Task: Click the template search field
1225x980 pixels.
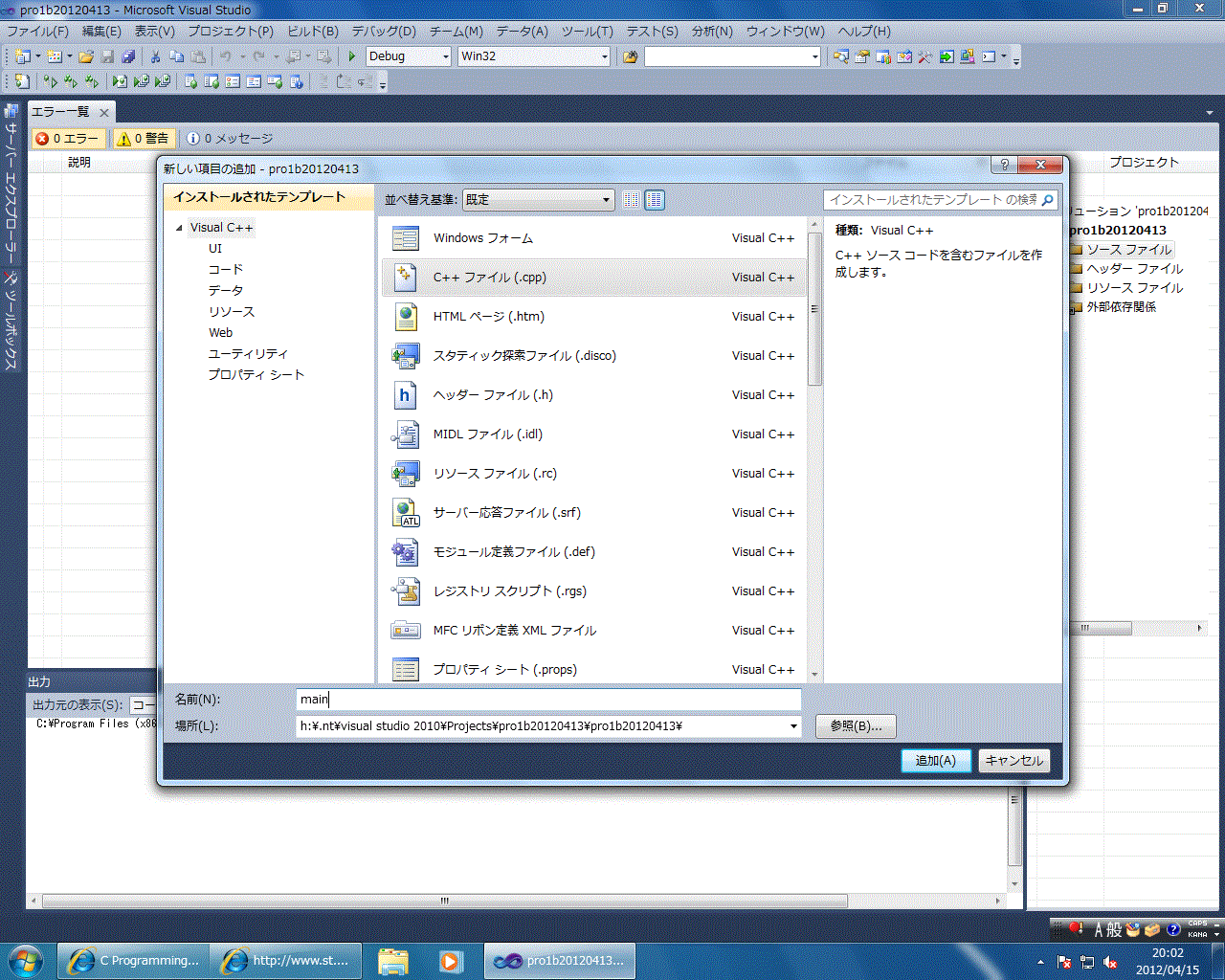Action: (940, 200)
